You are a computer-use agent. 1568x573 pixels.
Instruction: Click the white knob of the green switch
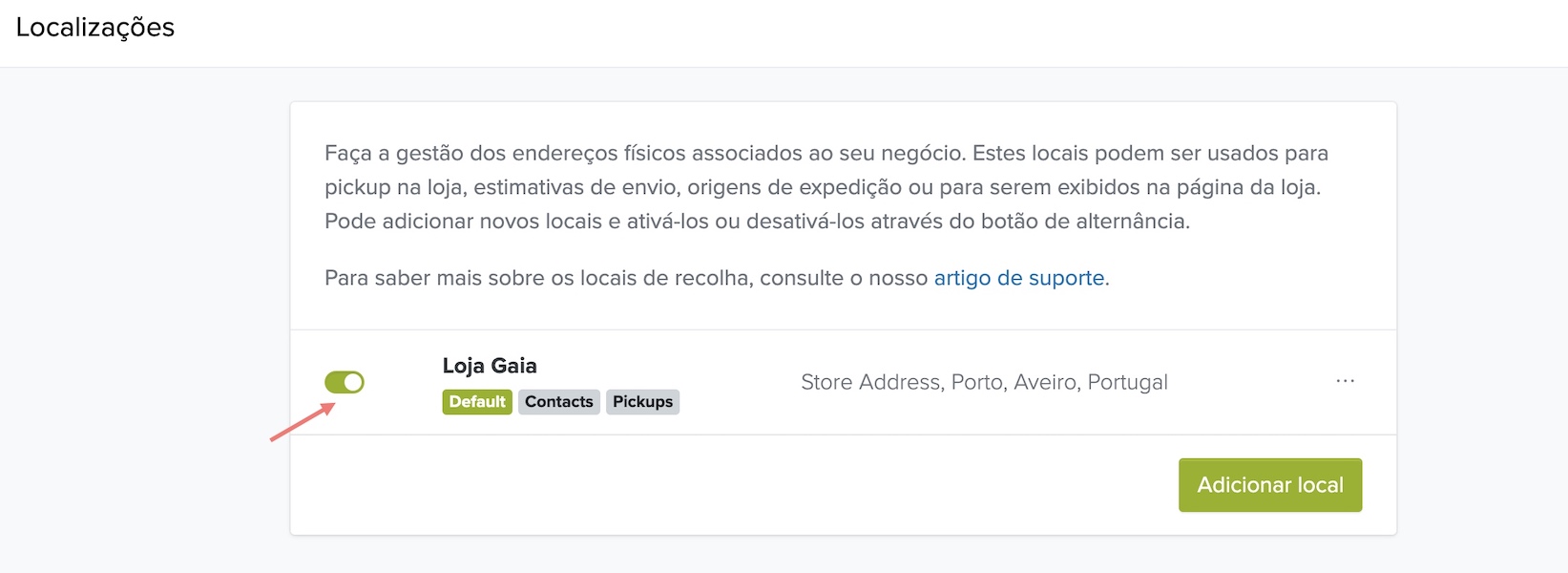click(353, 382)
